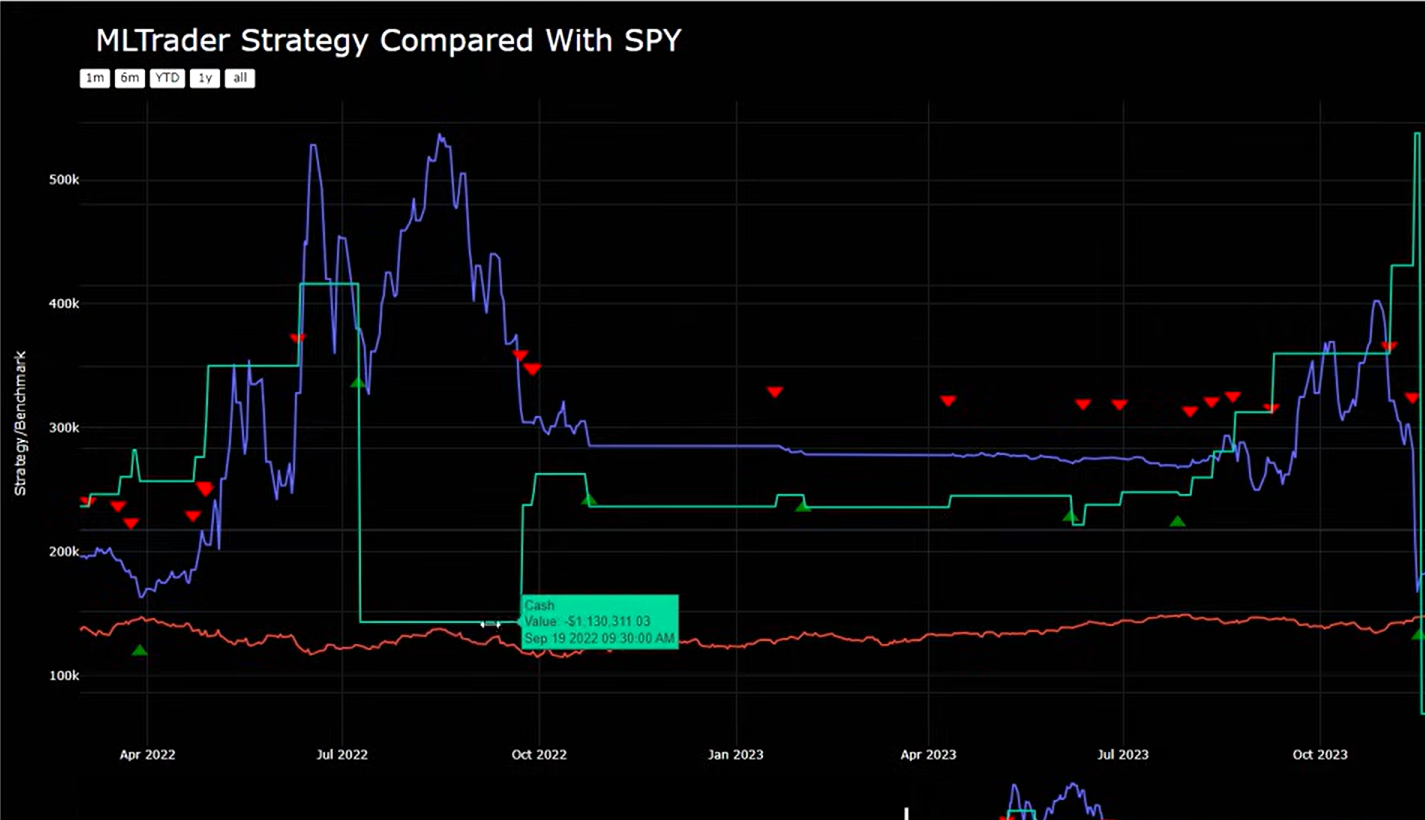Click the 'Apr 2022' x-axis label
Screen dimensions: 1425x820
tap(147, 754)
